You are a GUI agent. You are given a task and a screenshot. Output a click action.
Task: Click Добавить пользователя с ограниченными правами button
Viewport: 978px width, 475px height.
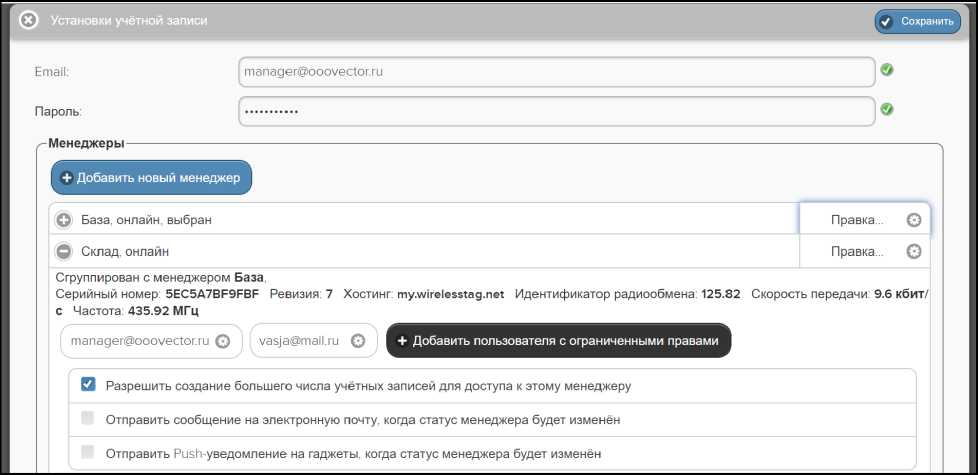point(558,340)
